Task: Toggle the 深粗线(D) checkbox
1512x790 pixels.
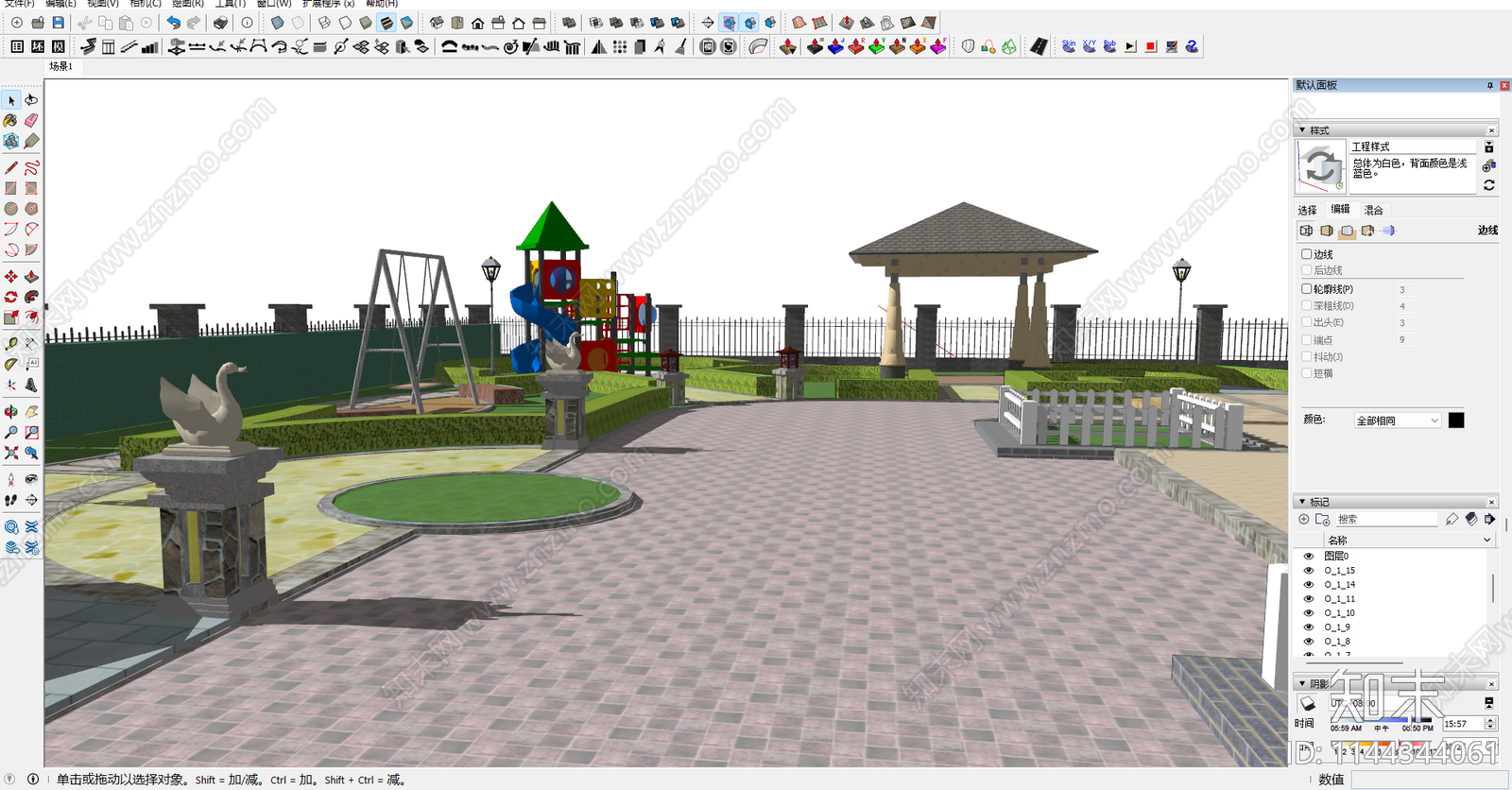Action: [1307, 306]
